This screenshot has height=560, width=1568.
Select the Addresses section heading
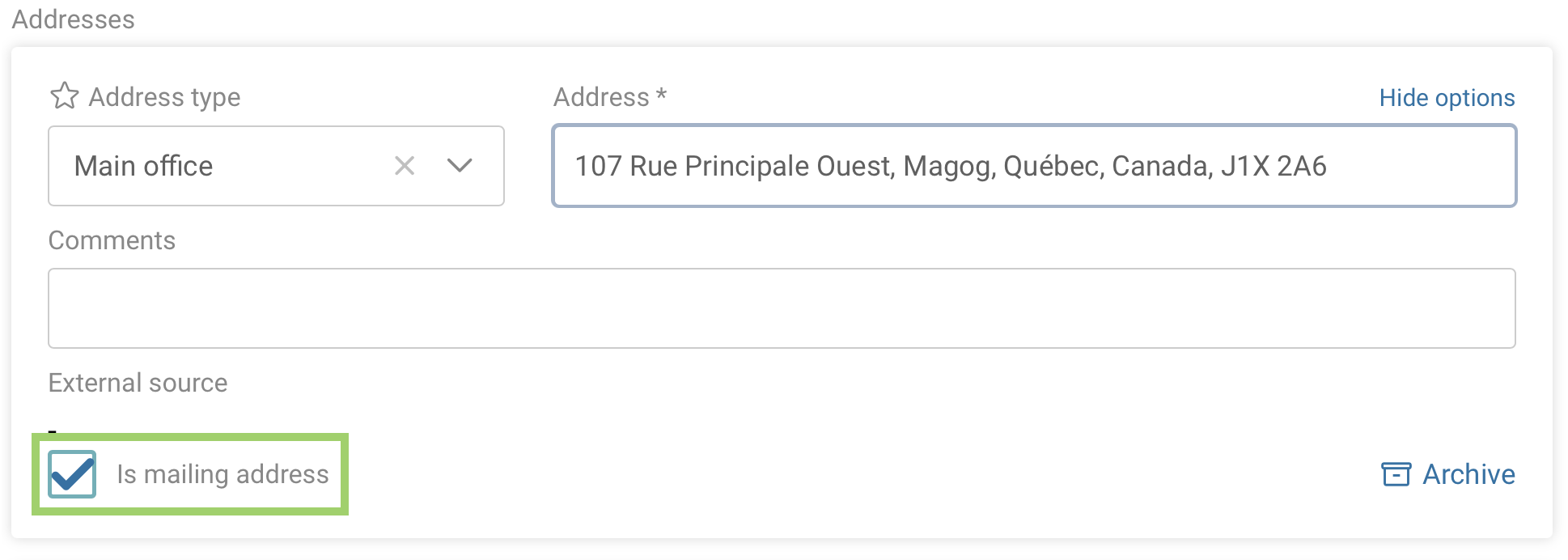73,19
